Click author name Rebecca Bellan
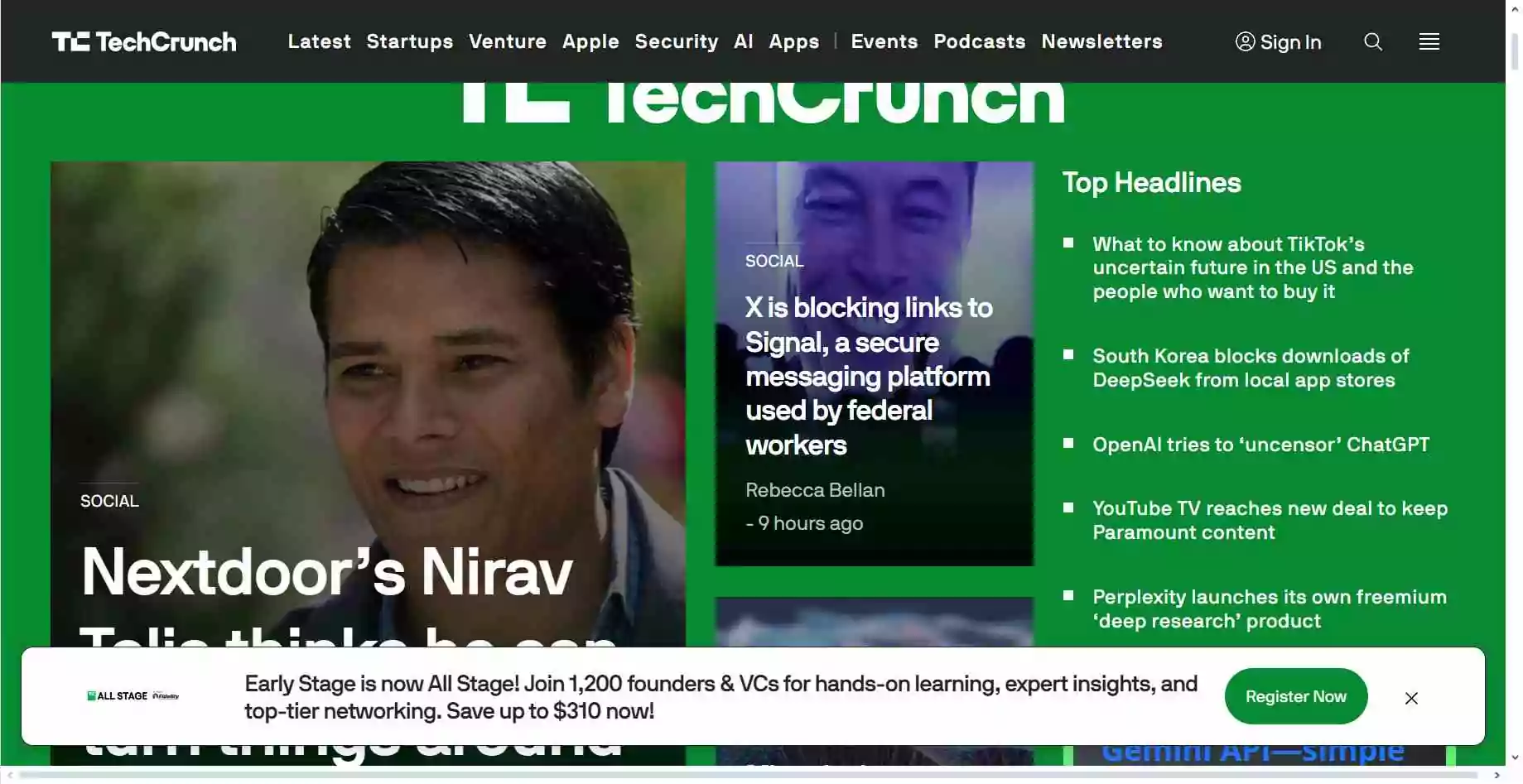 815,490
